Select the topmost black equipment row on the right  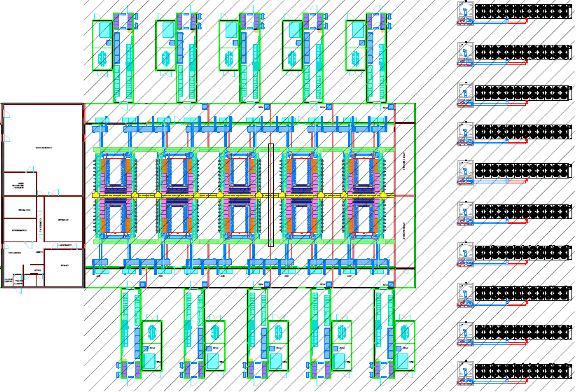point(523,12)
